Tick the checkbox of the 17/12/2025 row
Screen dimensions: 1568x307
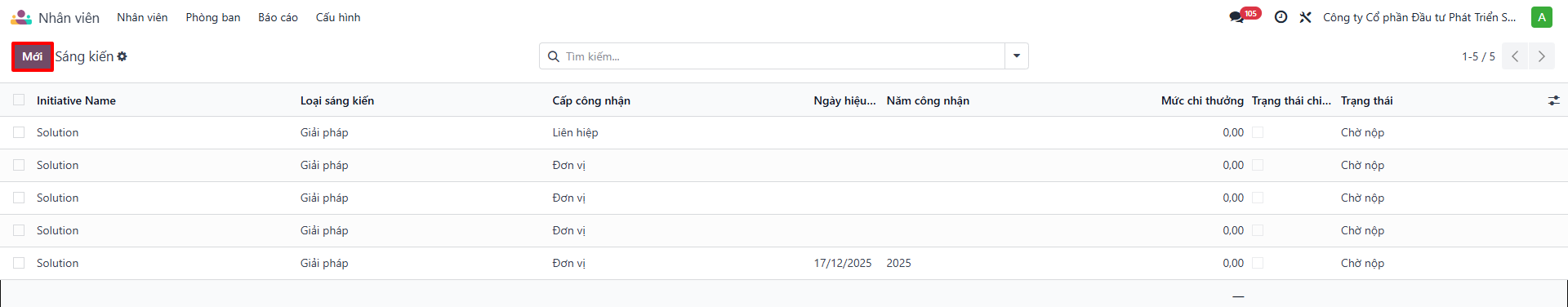[x=19, y=263]
